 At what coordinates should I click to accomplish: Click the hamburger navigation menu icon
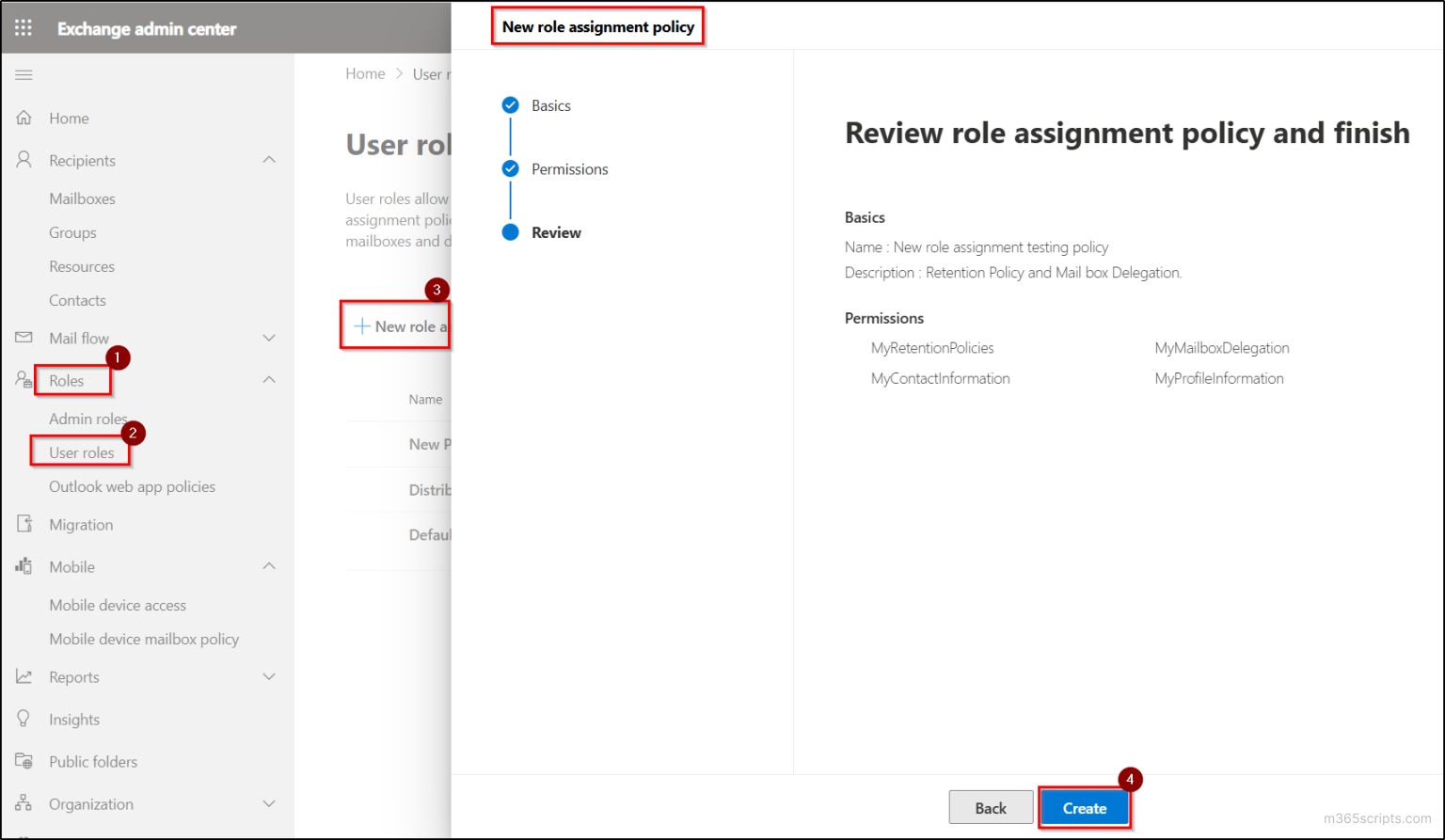24,74
